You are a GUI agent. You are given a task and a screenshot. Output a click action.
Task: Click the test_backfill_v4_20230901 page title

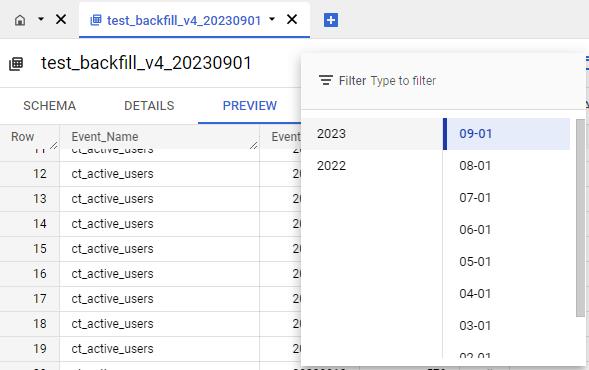pyautogui.click(x=146, y=63)
